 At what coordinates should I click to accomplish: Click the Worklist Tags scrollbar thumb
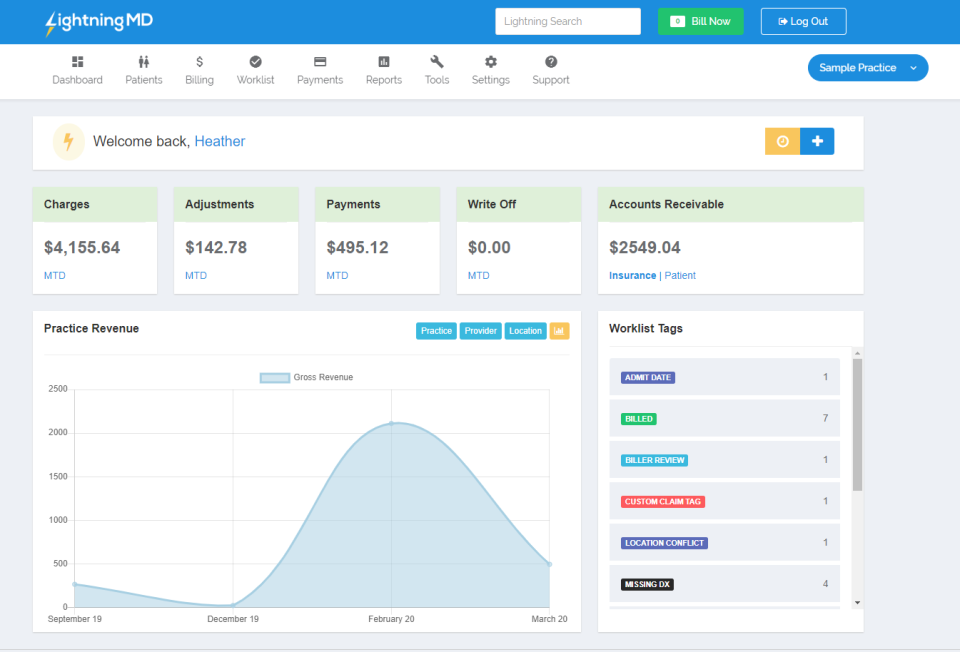tap(857, 425)
